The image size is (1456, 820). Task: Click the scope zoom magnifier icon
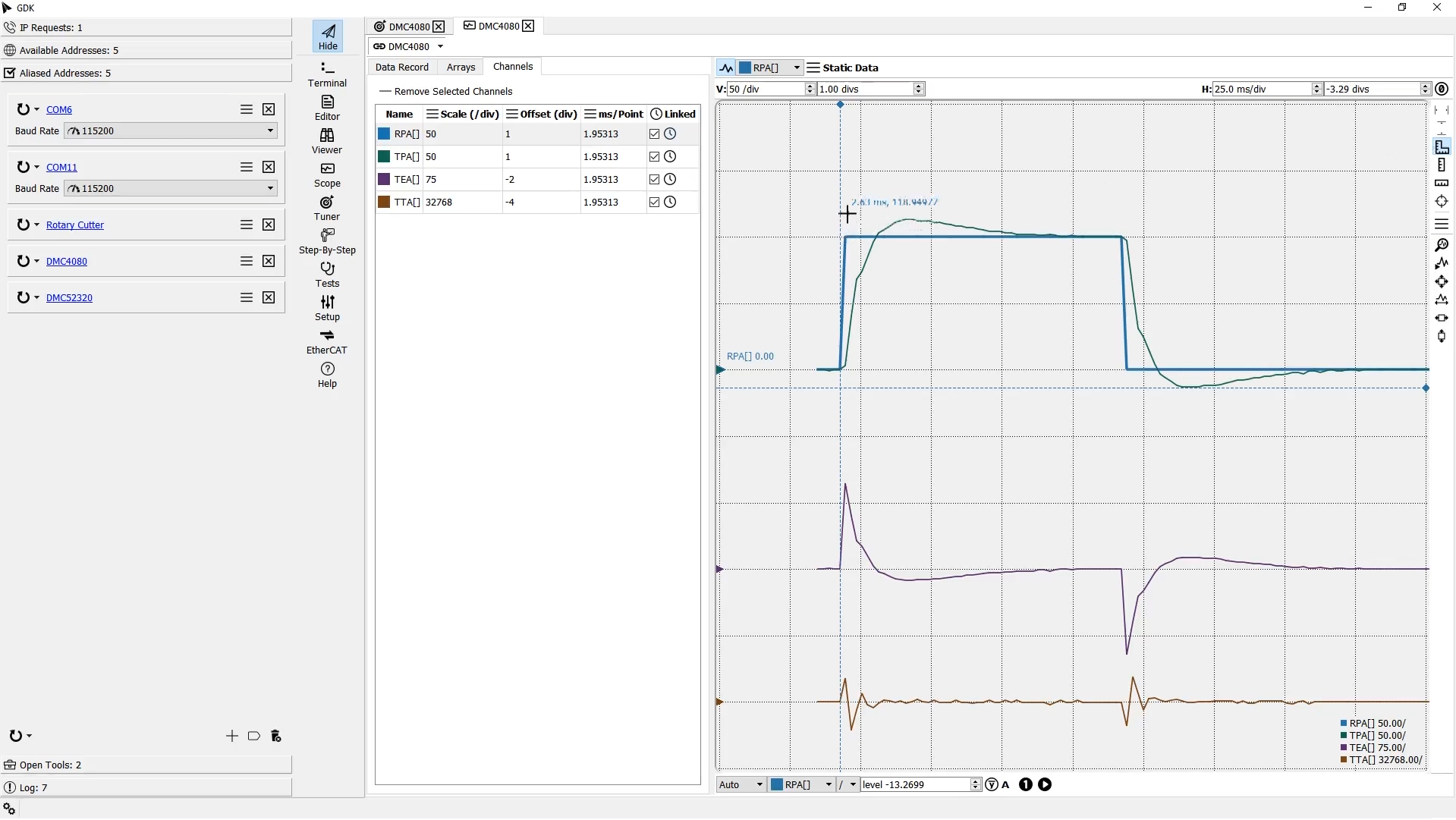point(1441,245)
